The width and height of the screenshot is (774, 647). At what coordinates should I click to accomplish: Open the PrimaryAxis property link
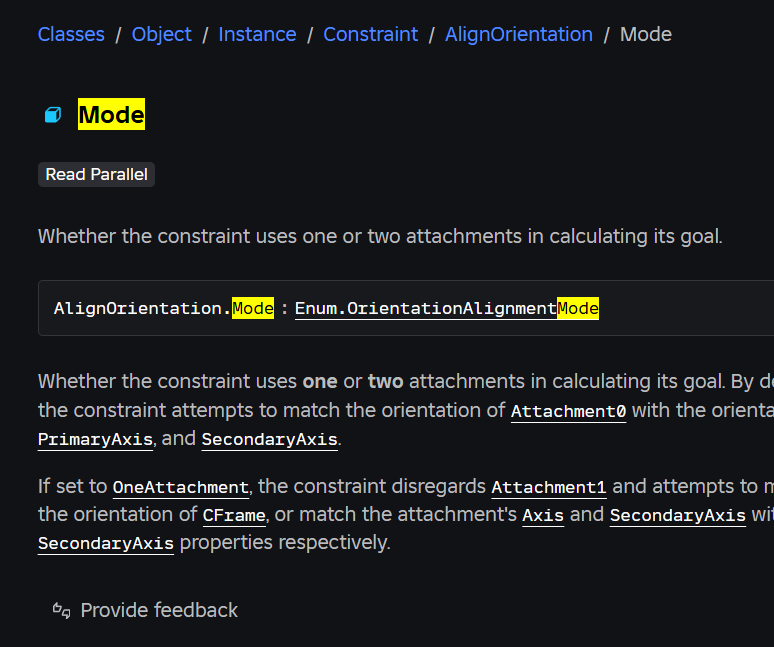coord(95,439)
